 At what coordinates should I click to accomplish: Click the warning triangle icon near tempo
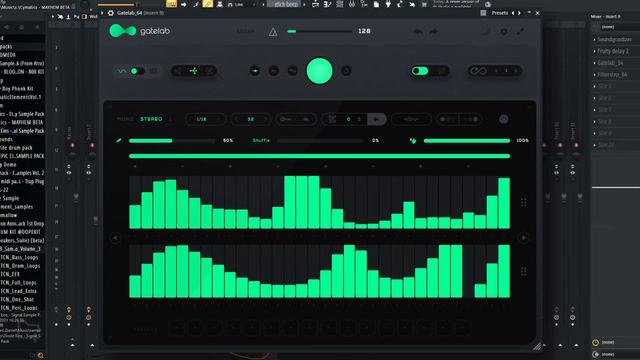click(273, 32)
